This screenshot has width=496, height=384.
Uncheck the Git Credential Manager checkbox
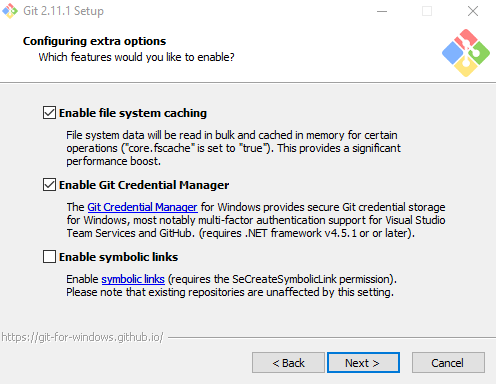tap(49, 185)
